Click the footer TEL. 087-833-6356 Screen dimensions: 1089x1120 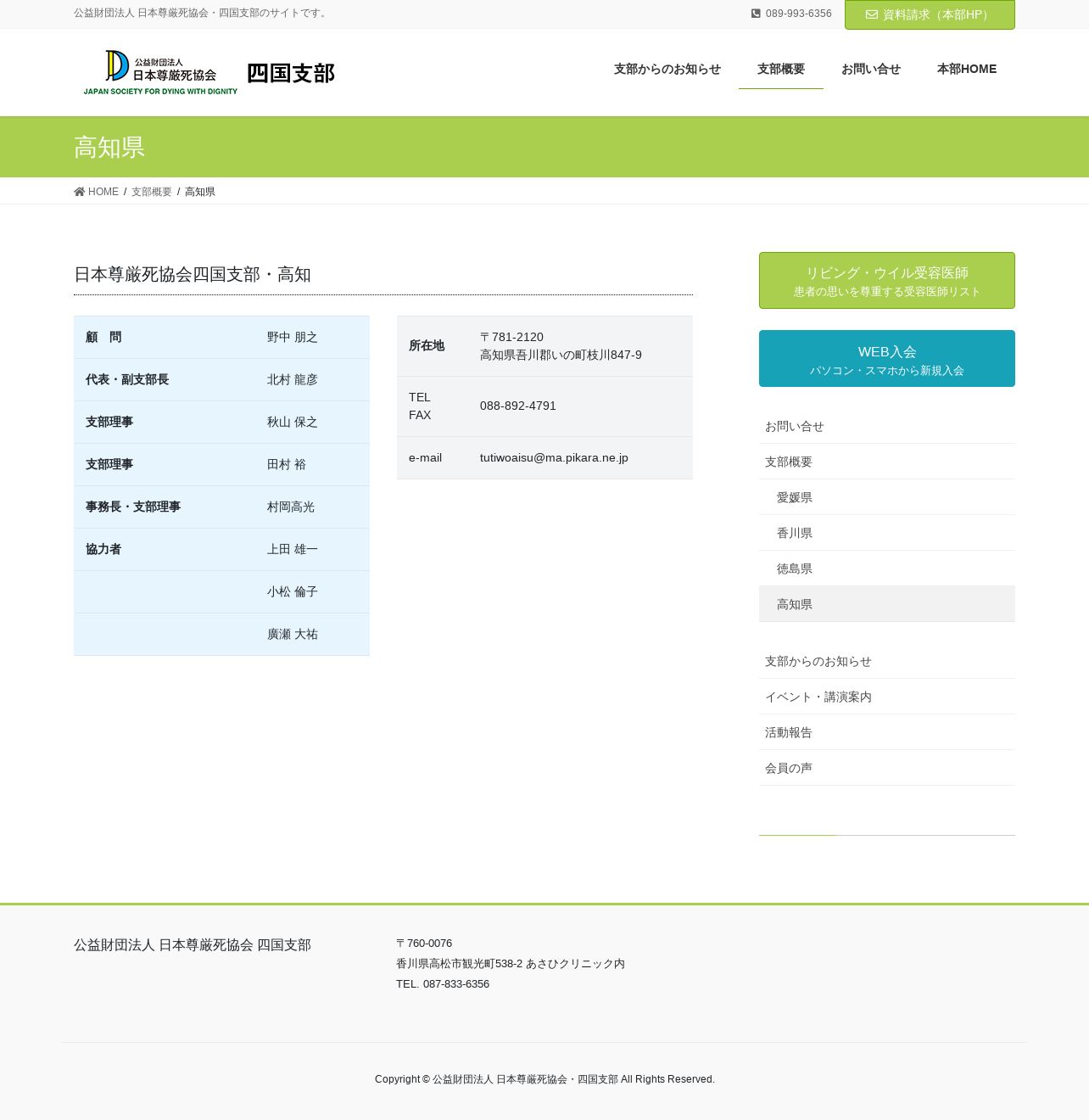pos(443,984)
